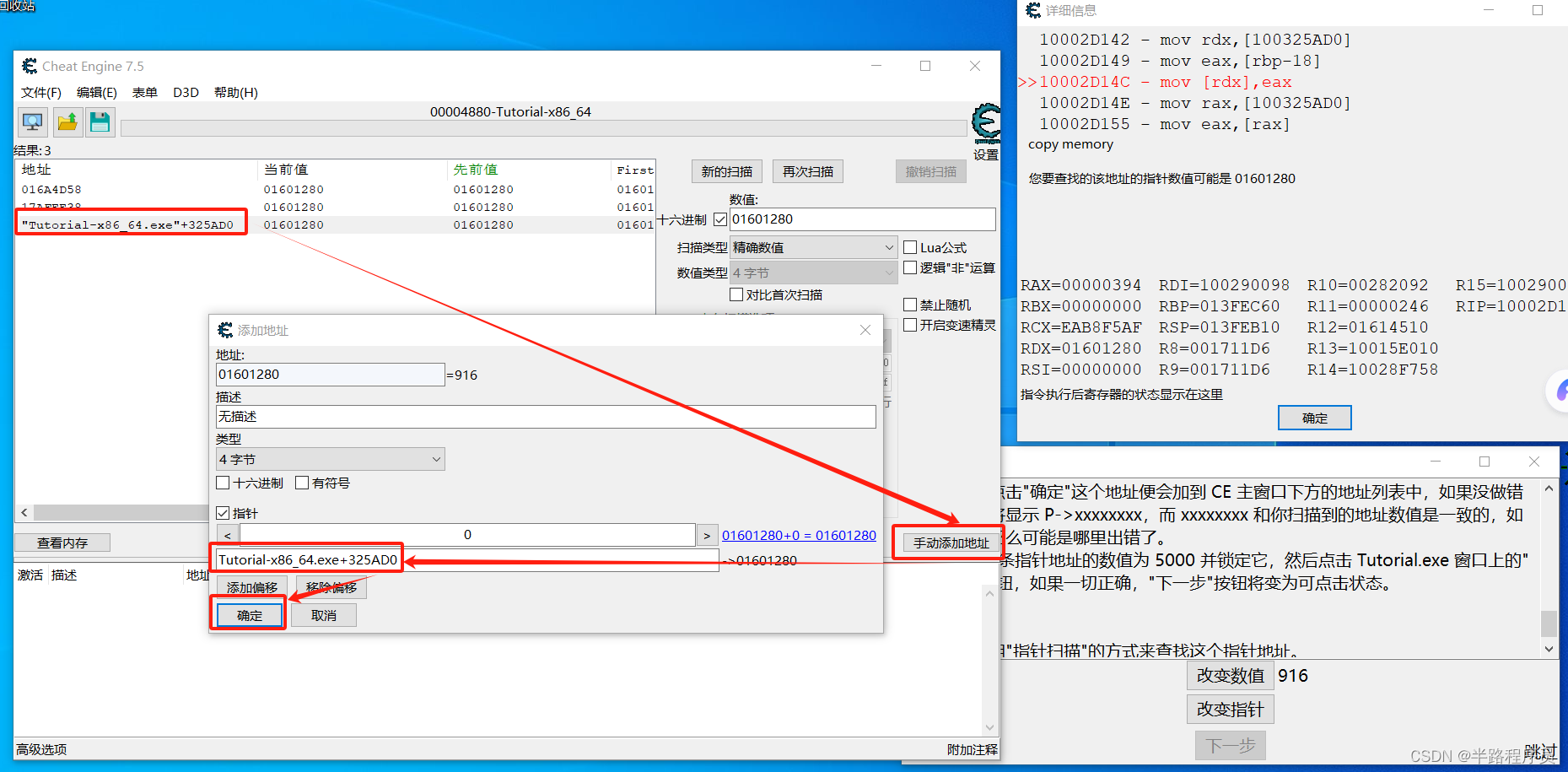
Task: Click the offset value input field
Action: tap(467, 535)
